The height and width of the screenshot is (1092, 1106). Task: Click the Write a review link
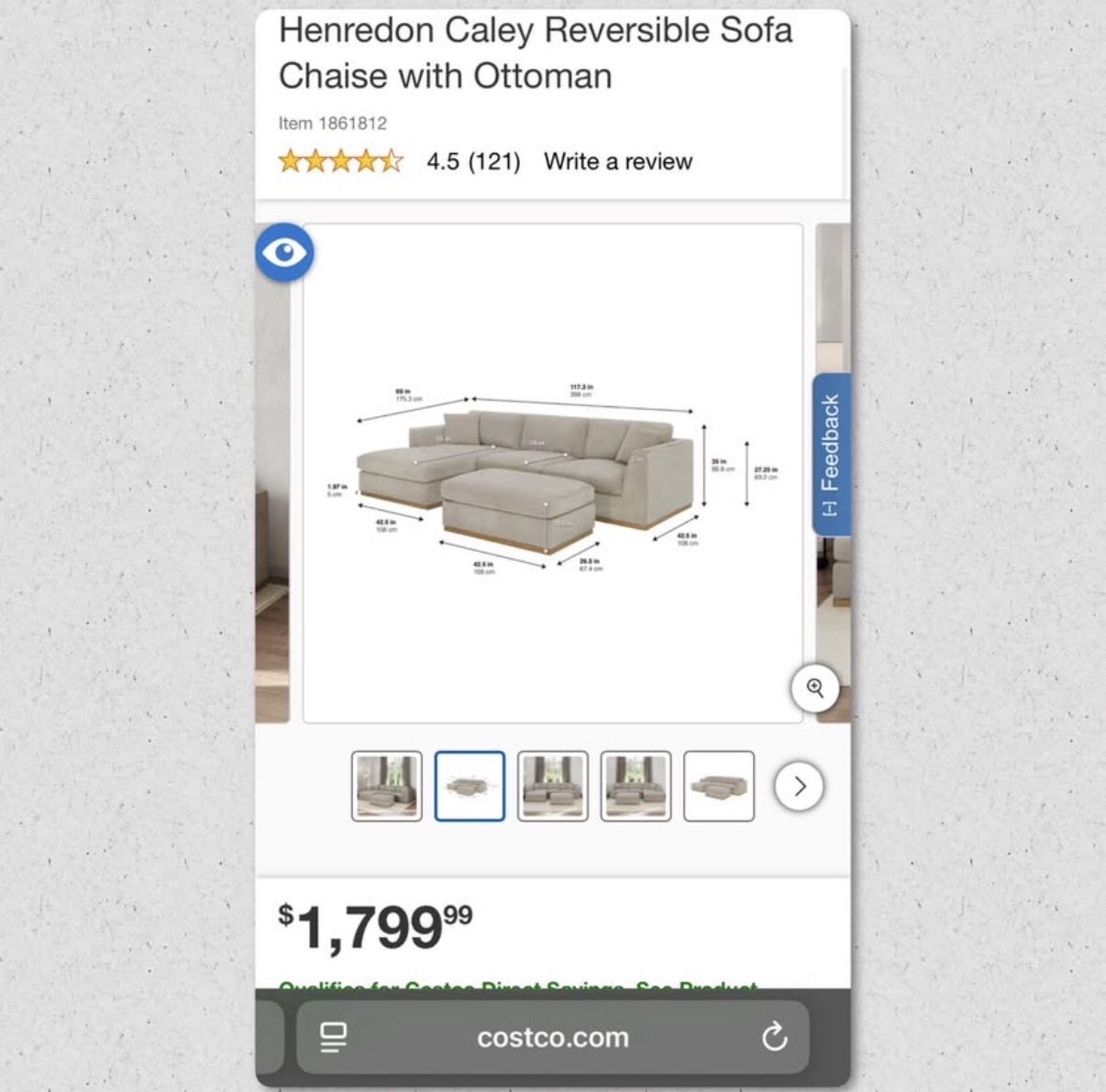coord(618,161)
